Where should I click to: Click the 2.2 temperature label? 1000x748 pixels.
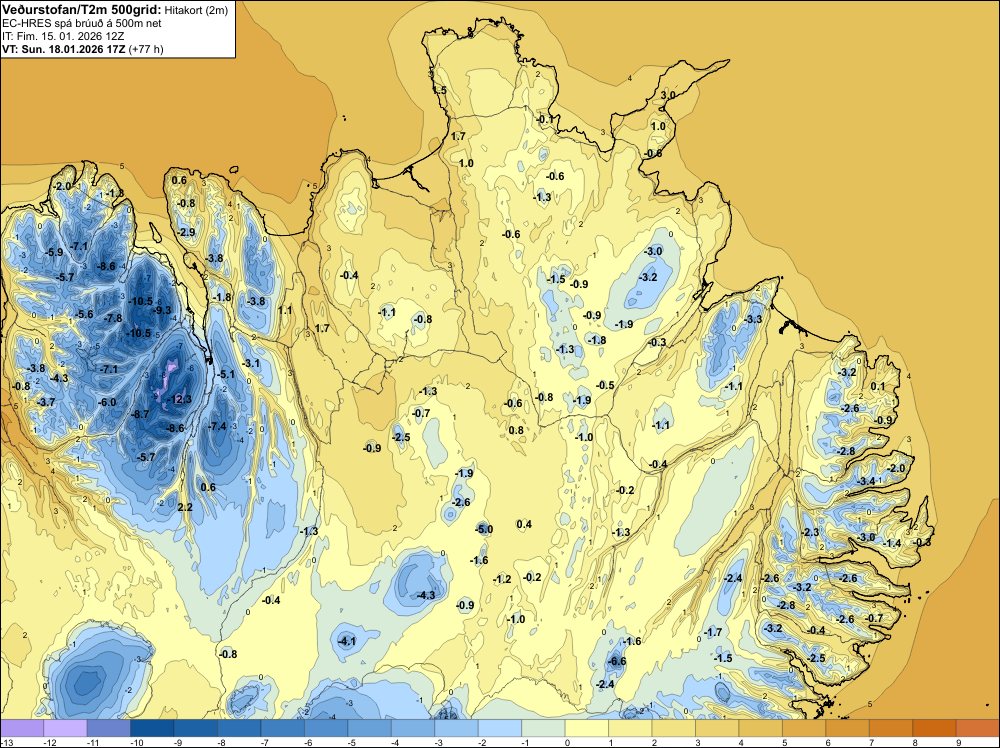(x=185, y=508)
